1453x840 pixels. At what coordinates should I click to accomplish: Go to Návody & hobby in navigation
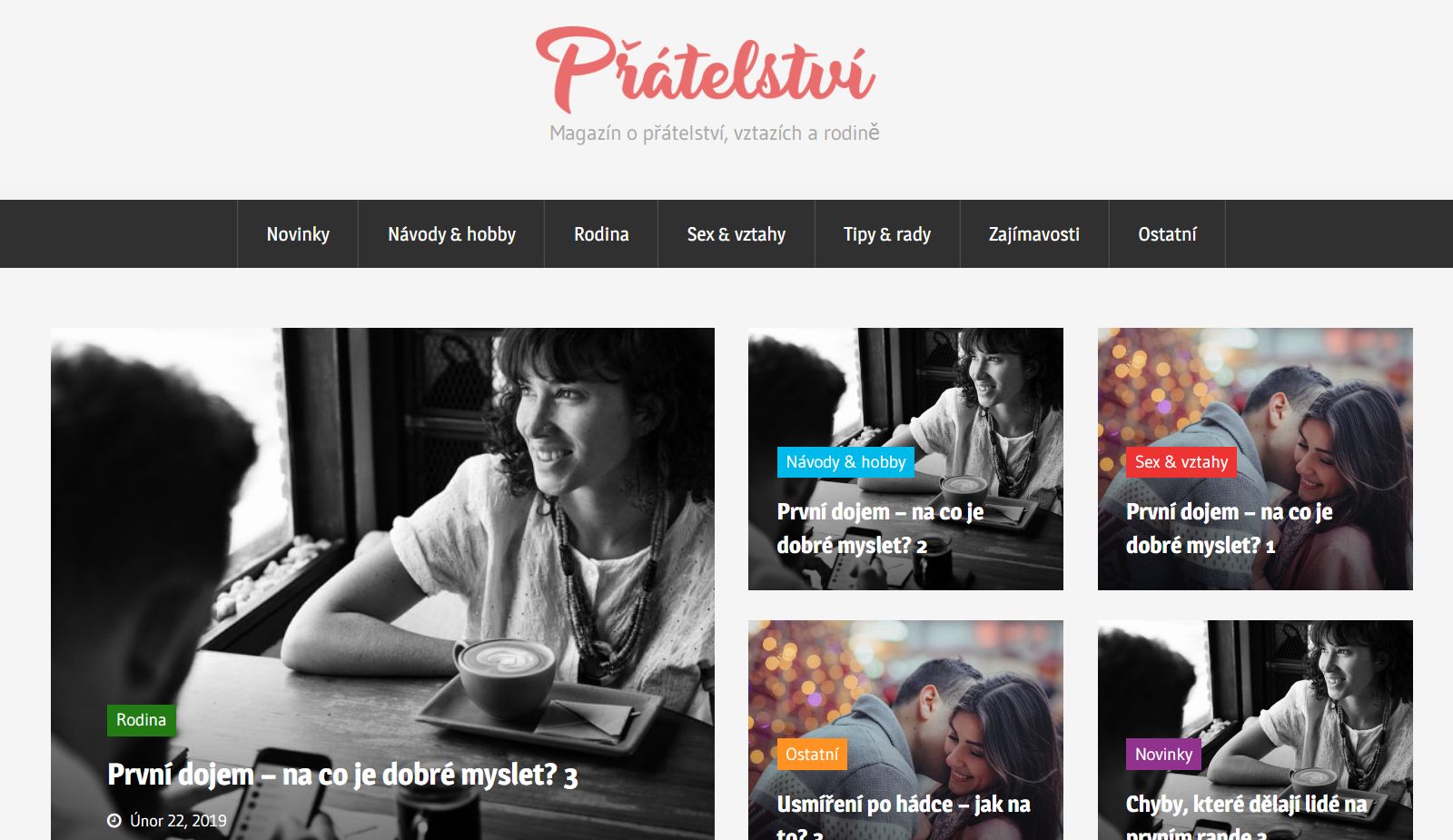click(451, 234)
